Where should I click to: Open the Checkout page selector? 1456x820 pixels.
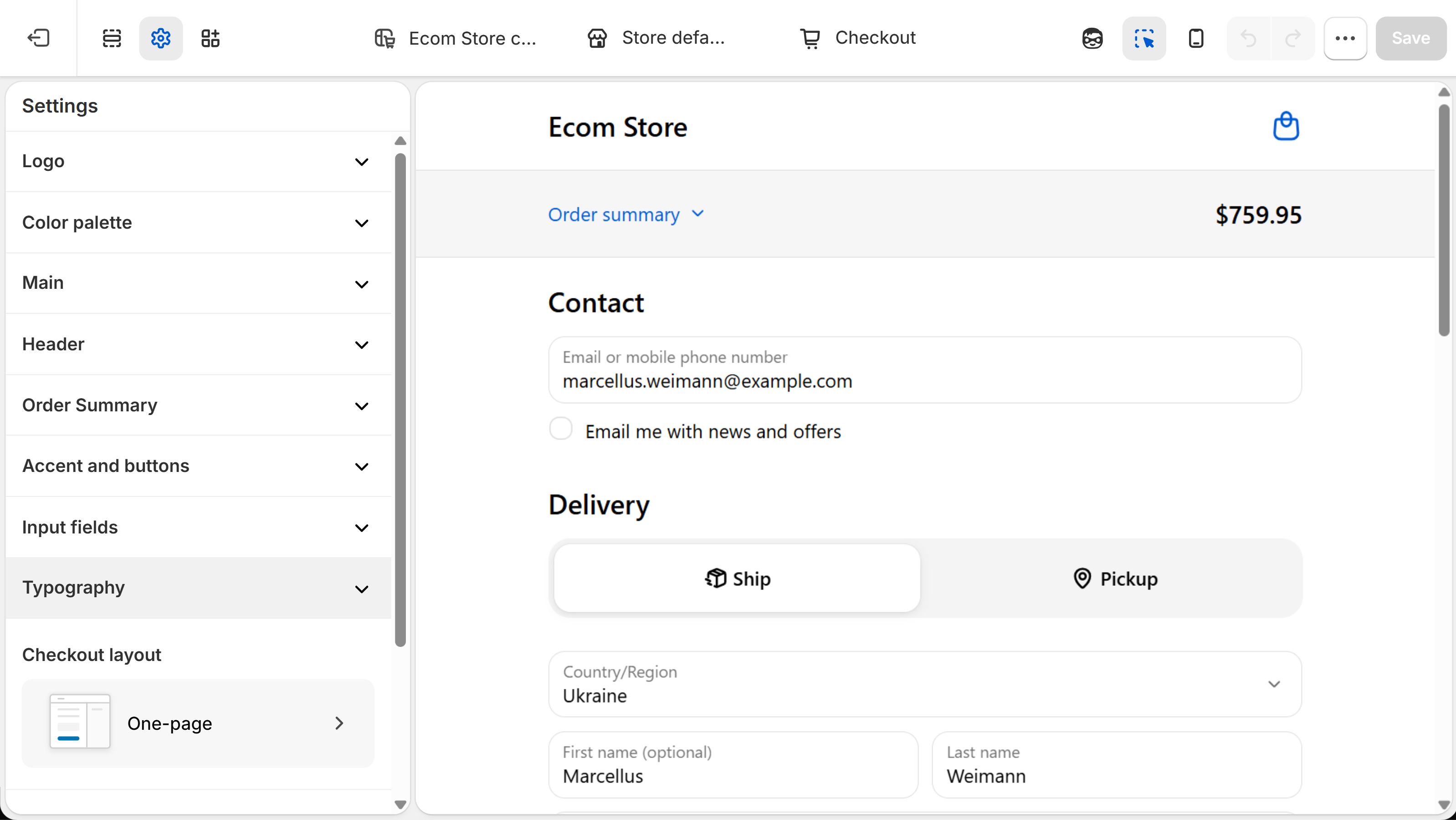pos(857,38)
